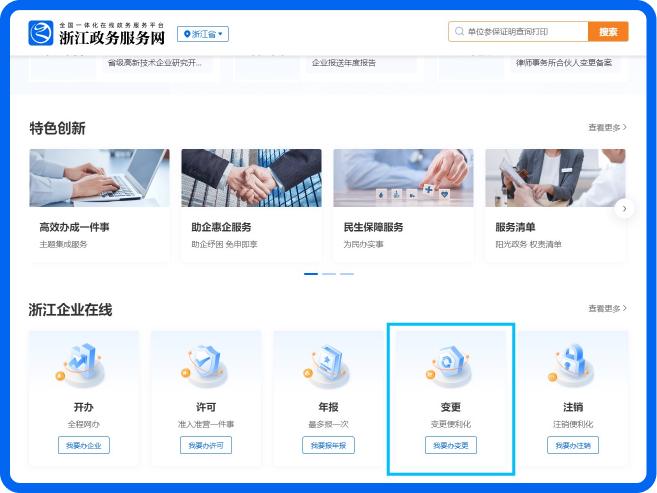Open the 助企惠企服务 handshake thumbnail
Viewport: 657px width, 493px height.
click(251, 178)
